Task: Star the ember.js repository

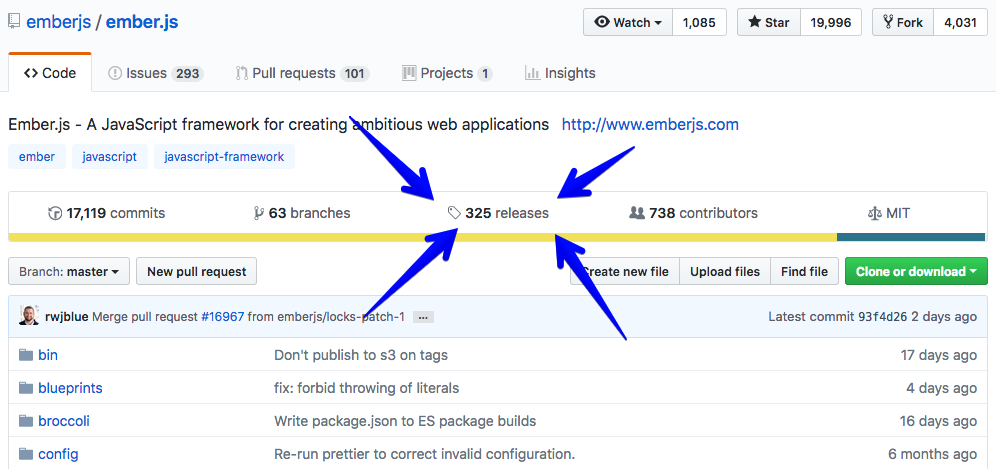Action: pos(768,23)
